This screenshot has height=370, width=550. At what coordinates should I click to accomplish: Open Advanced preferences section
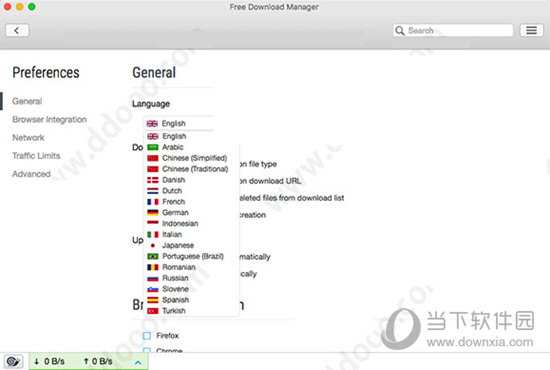pos(31,174)
